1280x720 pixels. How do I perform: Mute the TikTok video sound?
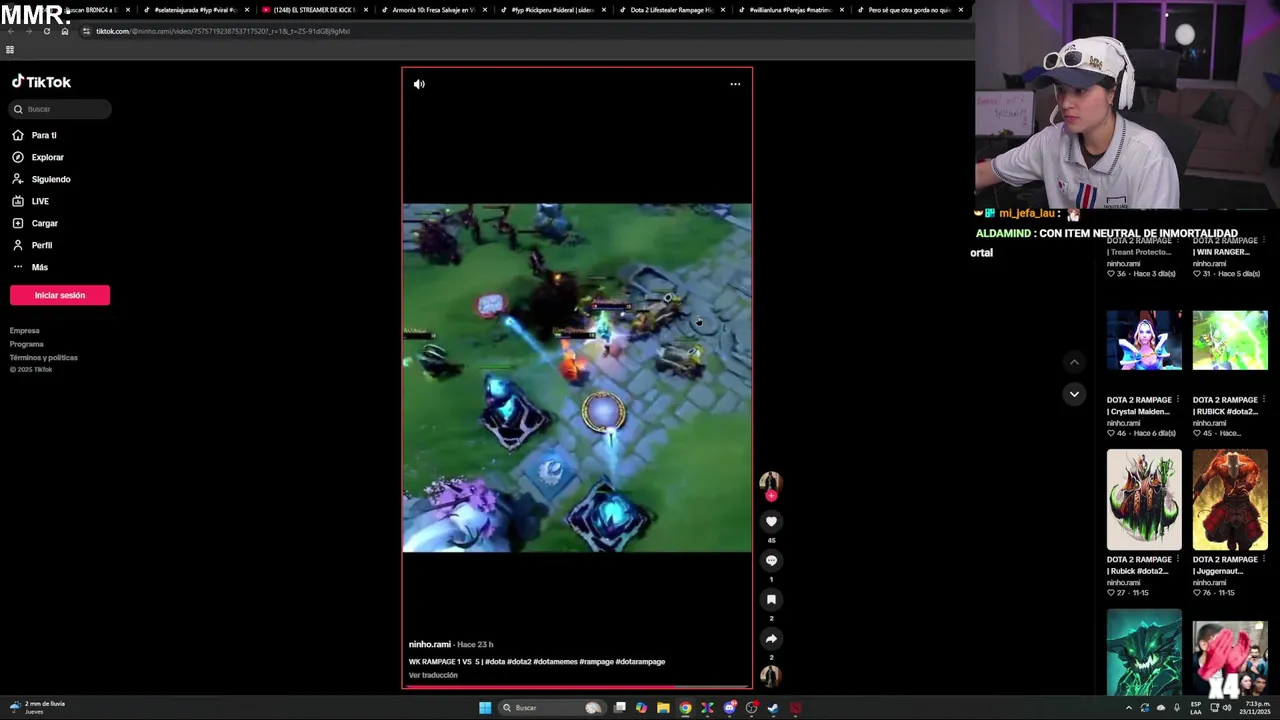(419, 84)
